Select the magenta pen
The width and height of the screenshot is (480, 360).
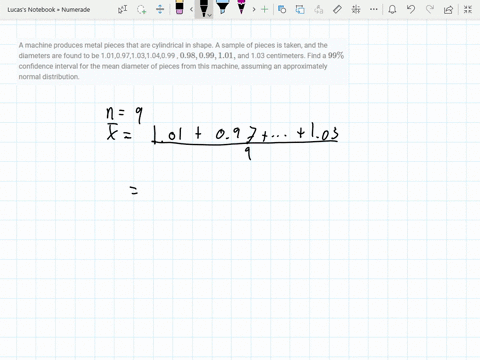click(x=241, y=7)
